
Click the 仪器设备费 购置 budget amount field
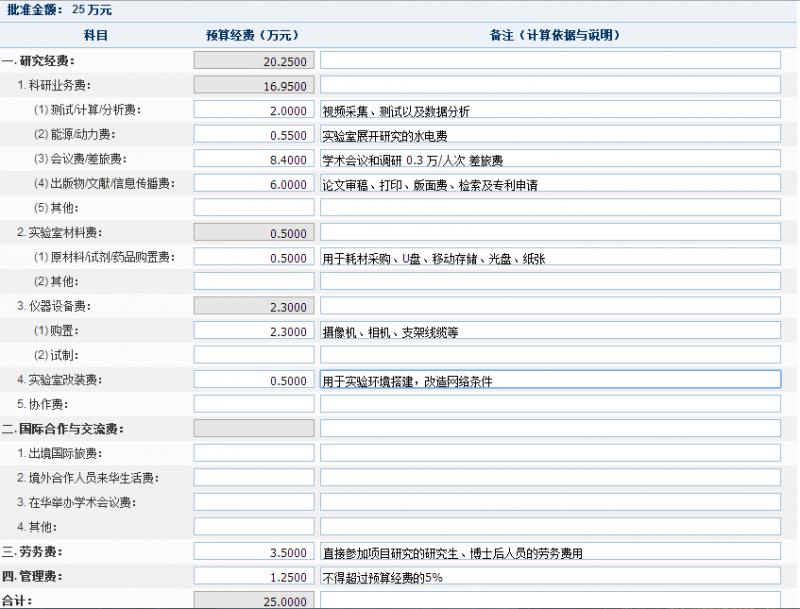(254, 331)
